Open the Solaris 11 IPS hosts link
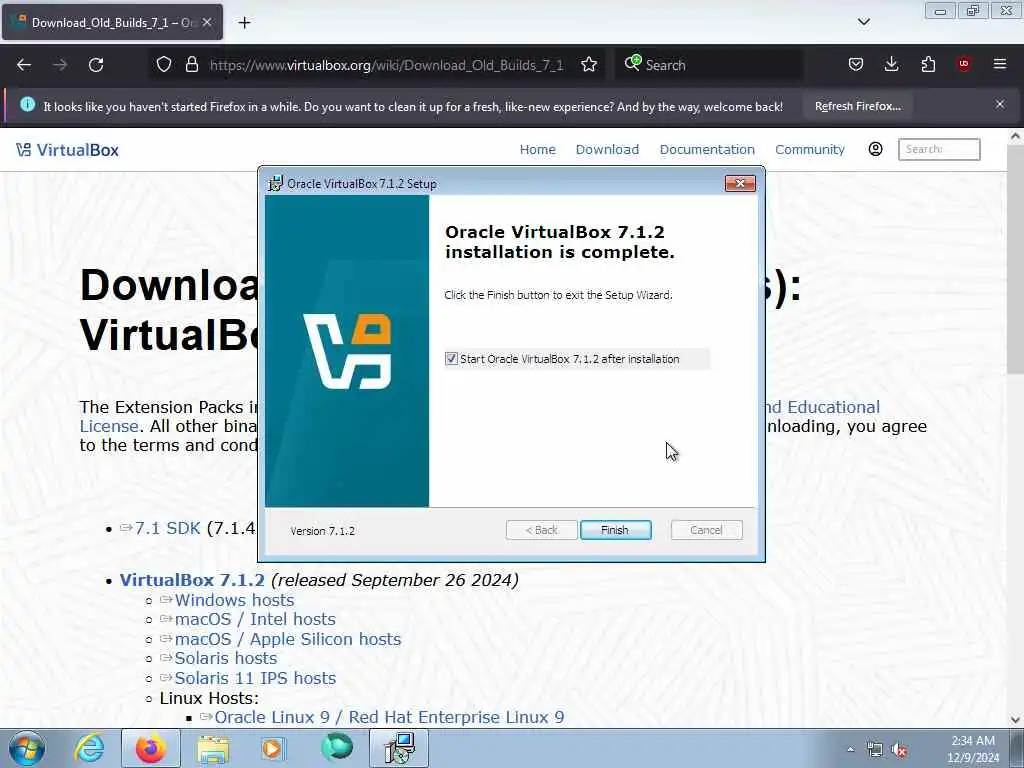Screen dimensions: 1024x768 (255, 678)
